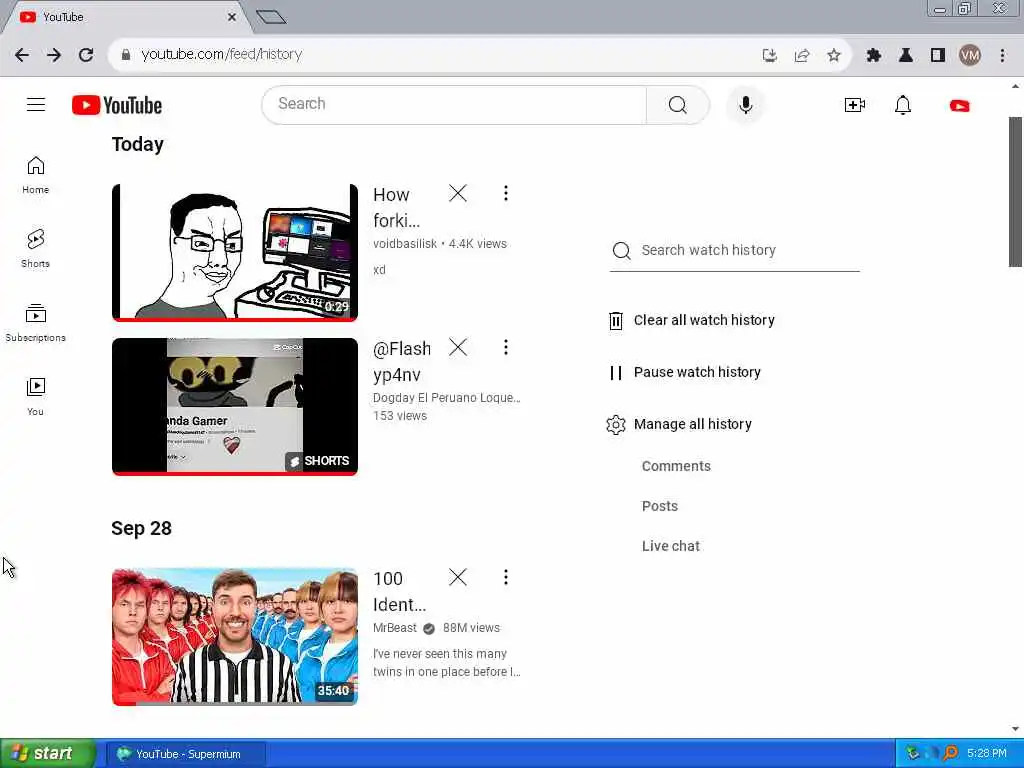Click the flask experiments icon
The height and width of the screenshot is (768, 1024).
906,56
